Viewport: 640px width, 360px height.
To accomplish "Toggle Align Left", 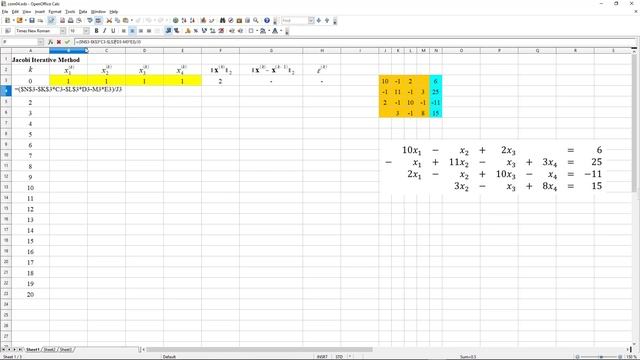I will point(124,31).
